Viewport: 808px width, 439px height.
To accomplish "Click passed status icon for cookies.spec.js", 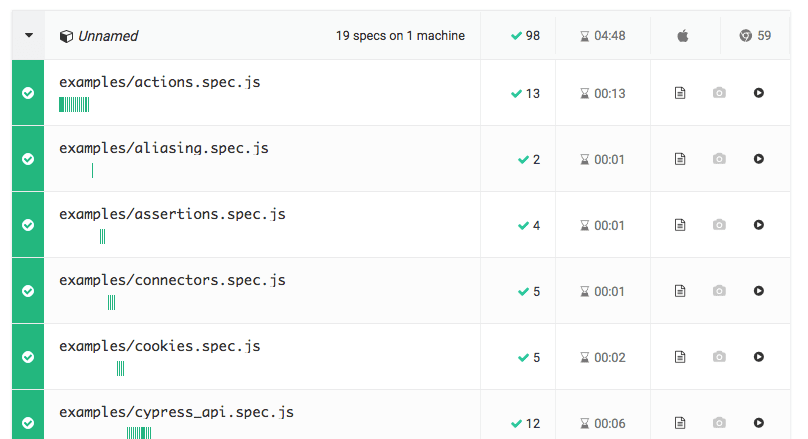I will [x=28, y=357].
